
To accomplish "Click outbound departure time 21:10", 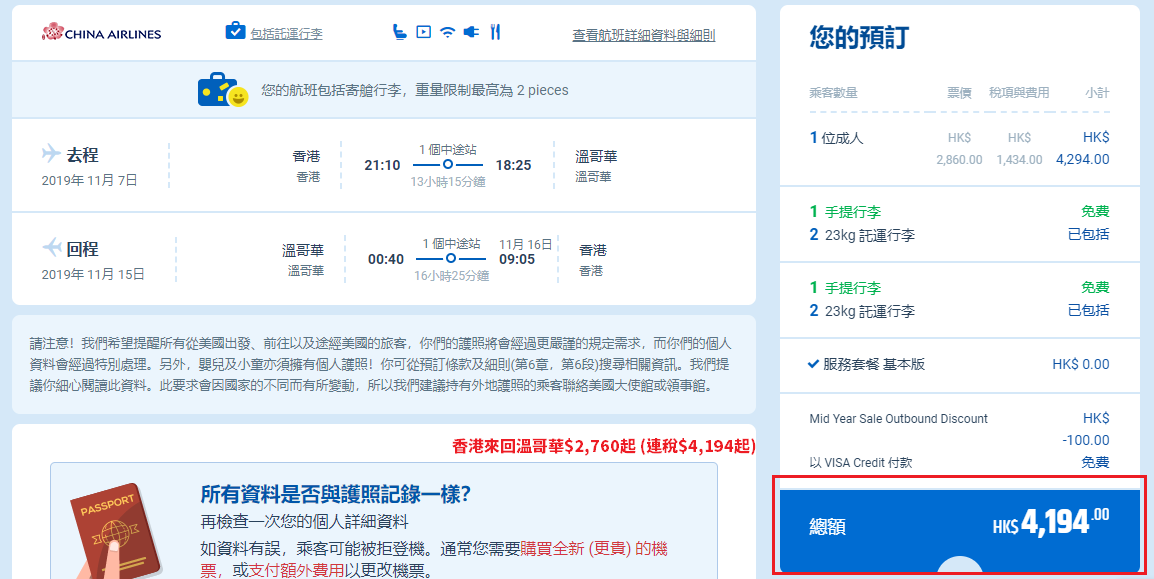I will pos(383,165).
